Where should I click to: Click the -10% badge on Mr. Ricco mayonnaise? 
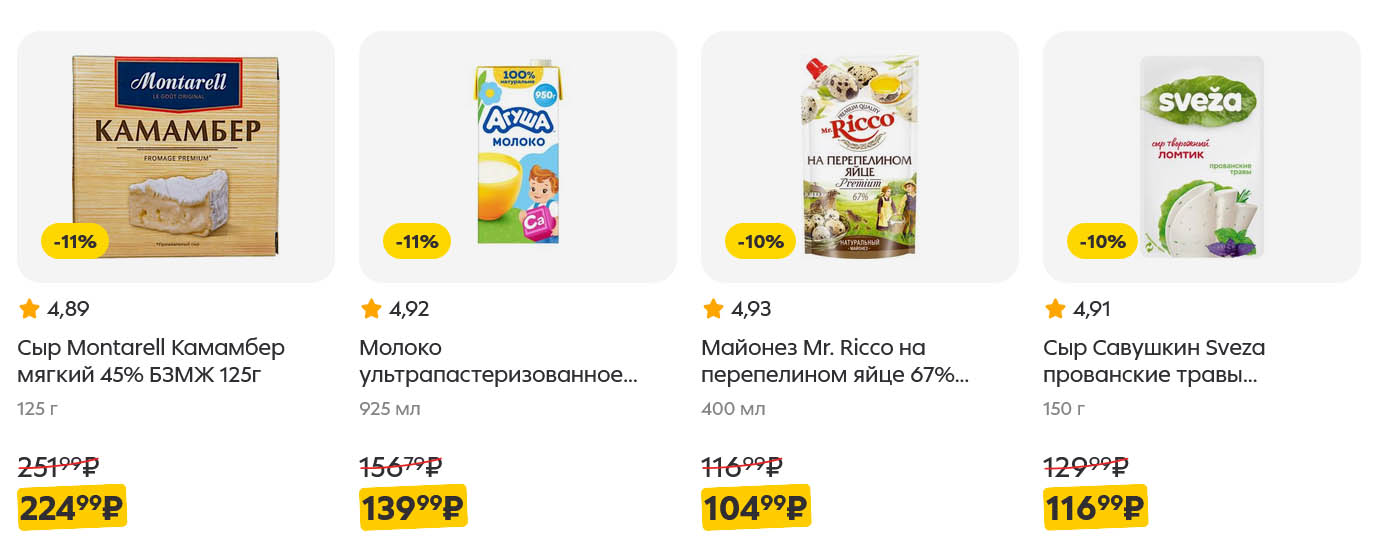(759, 241)
